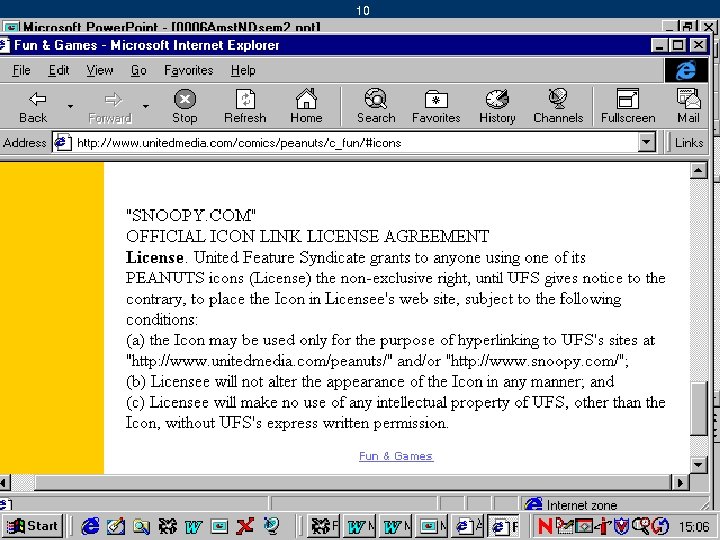Click the system clock showing 15:06

coord(693,526)
